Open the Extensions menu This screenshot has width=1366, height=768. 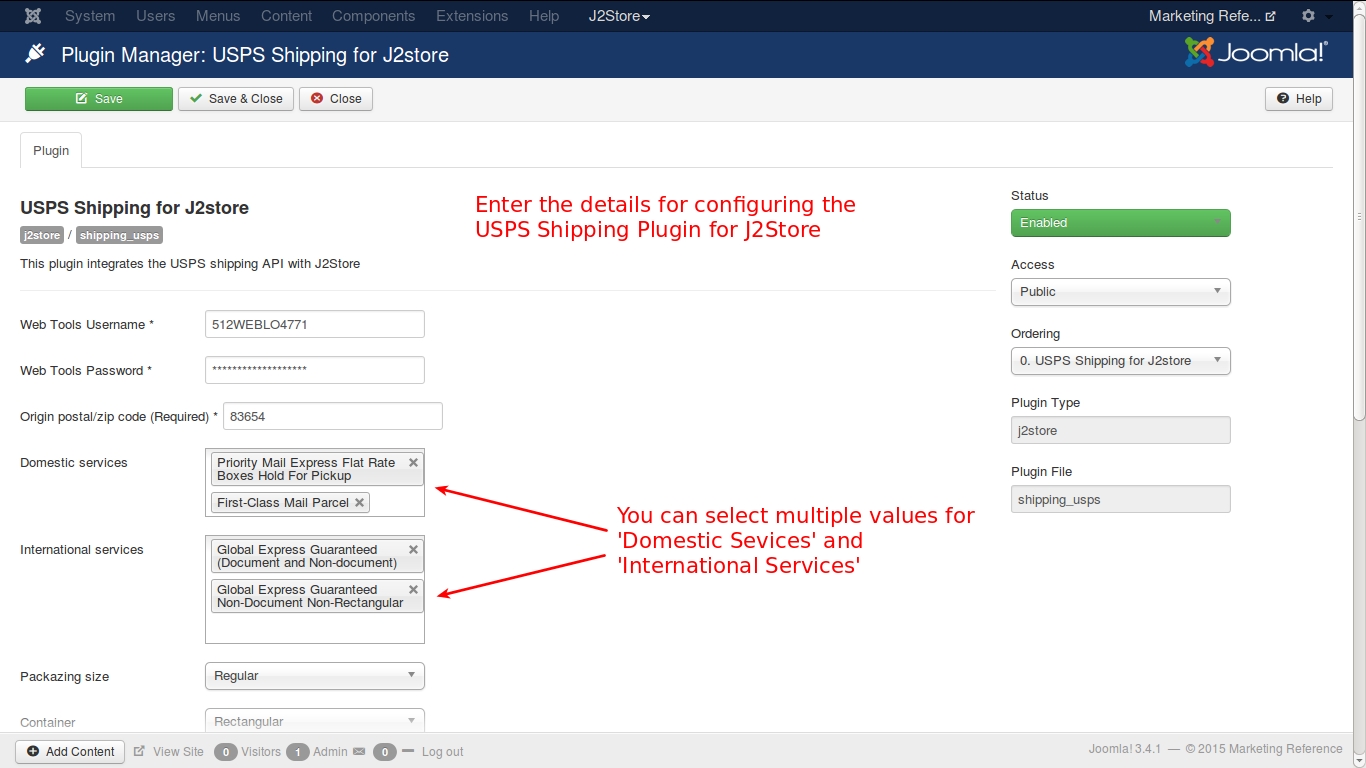(x=472, y=16)
